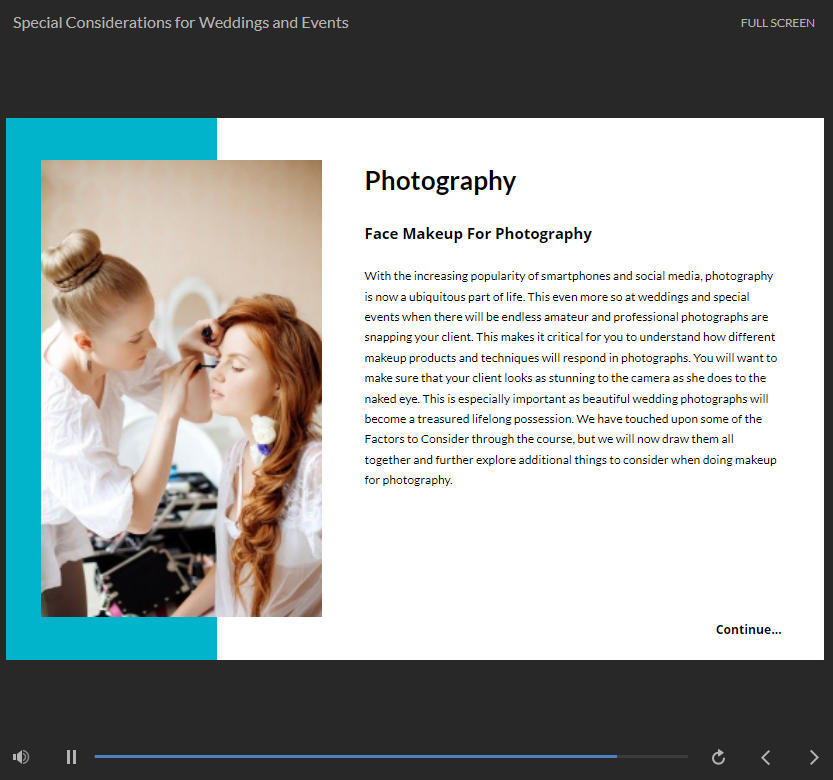Click the makeup case in the photo
Screen dimensions: 833x780
150,575
